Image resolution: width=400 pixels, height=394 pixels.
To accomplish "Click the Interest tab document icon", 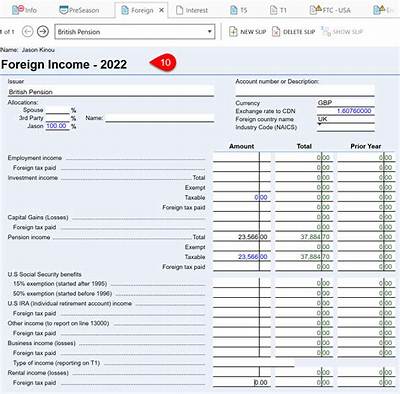I will coord(180,10).
